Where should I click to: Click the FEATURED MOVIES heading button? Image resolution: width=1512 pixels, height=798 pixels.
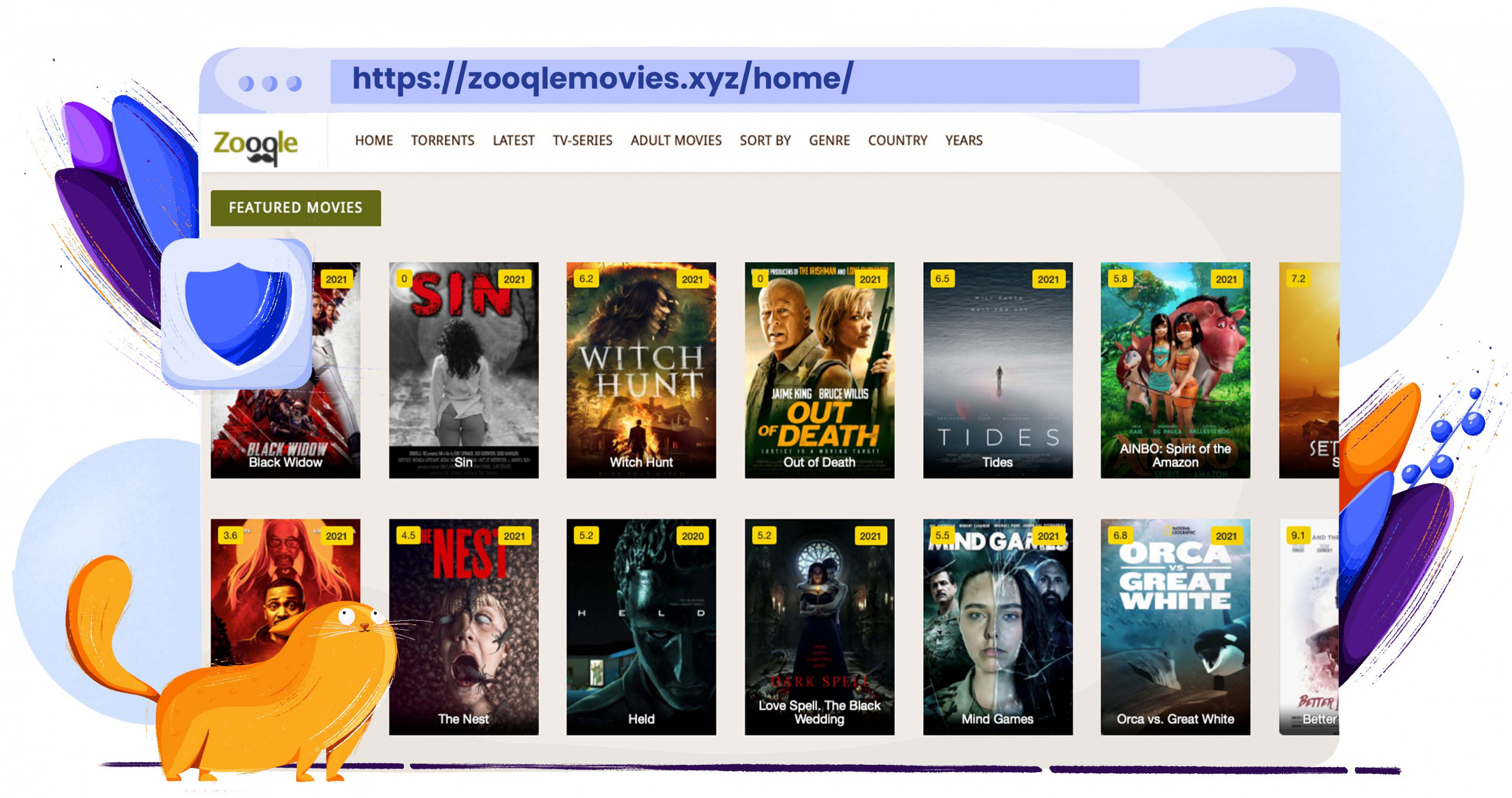point(295,208)
